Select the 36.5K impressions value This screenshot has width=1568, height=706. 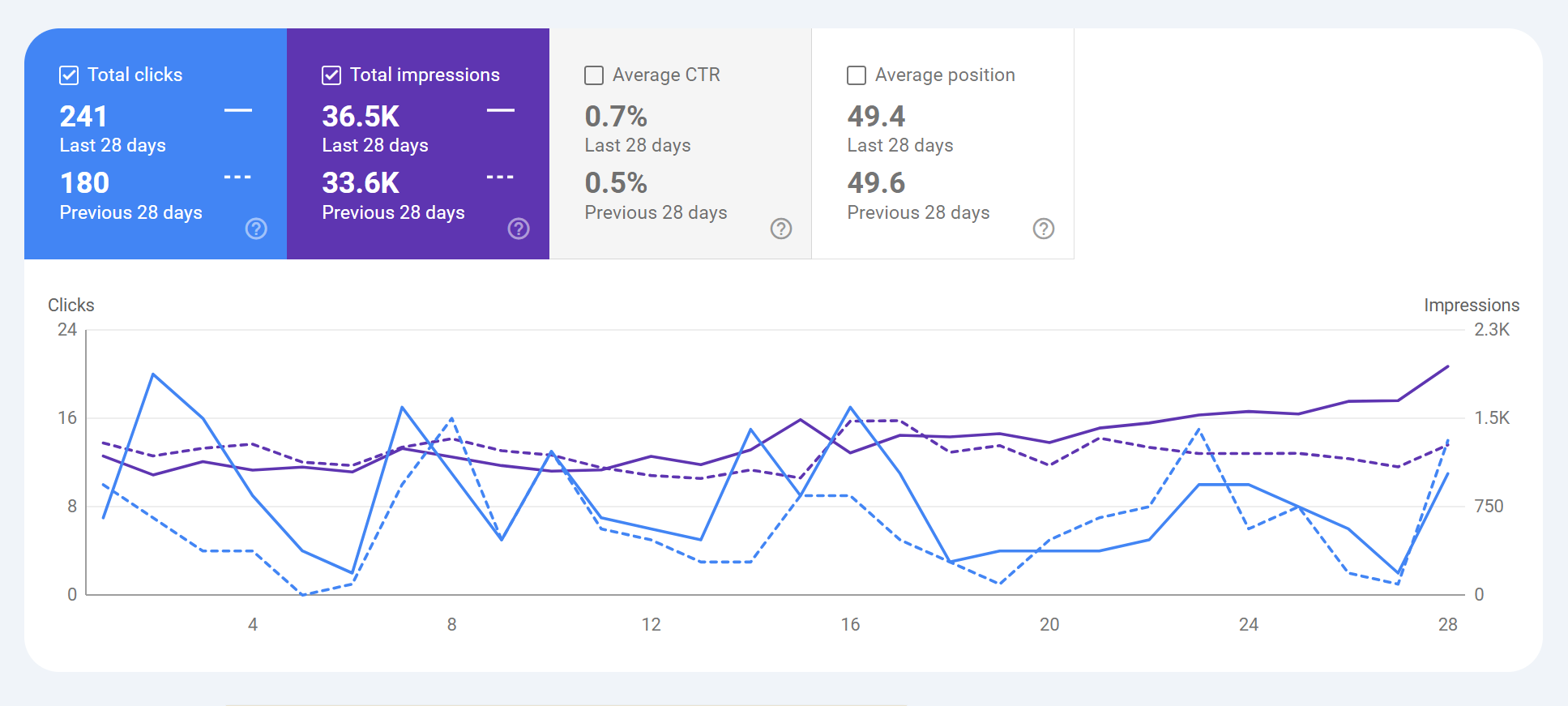(361, 117)
